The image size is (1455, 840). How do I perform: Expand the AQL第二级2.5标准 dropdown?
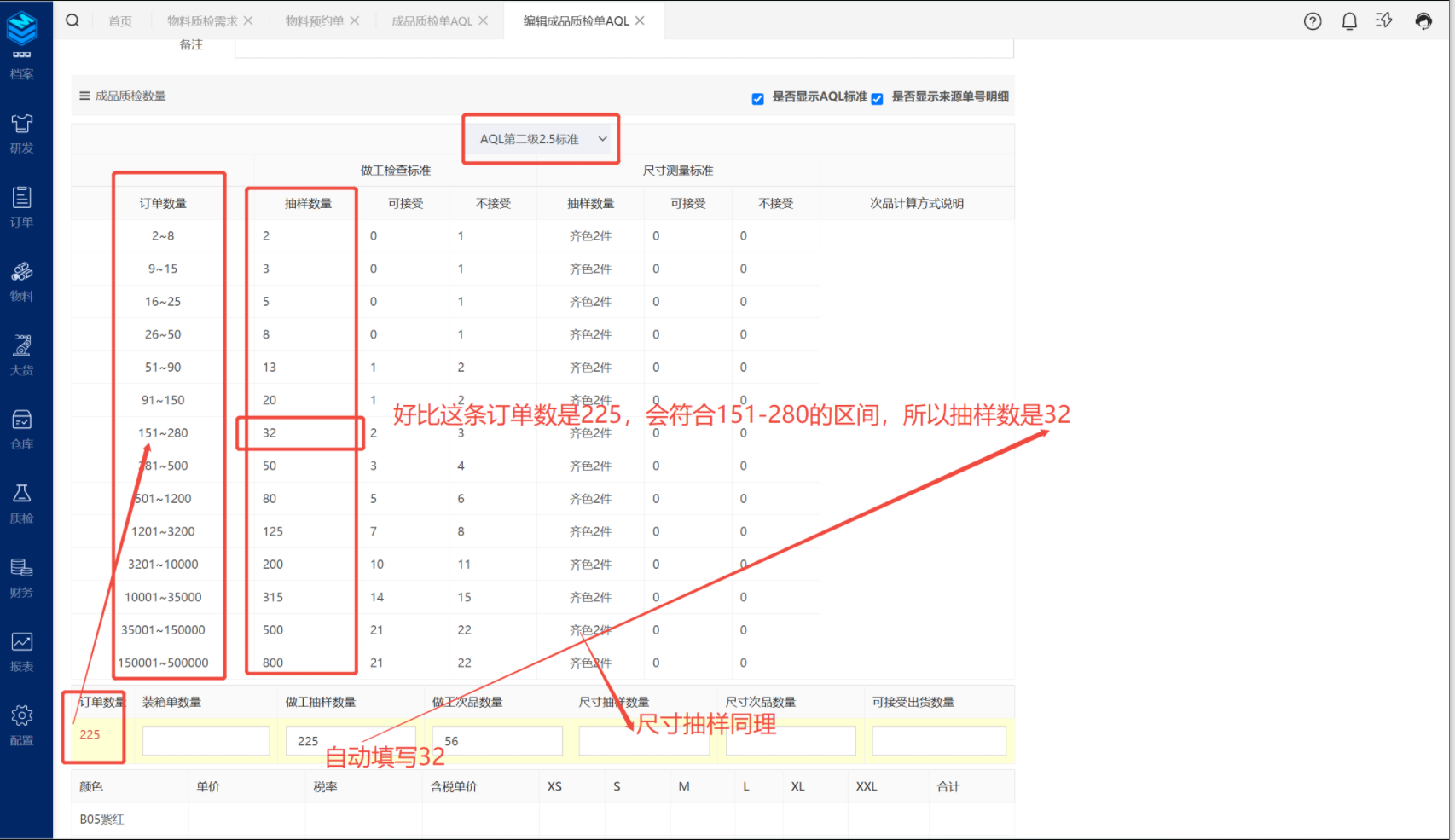[542, 139]
